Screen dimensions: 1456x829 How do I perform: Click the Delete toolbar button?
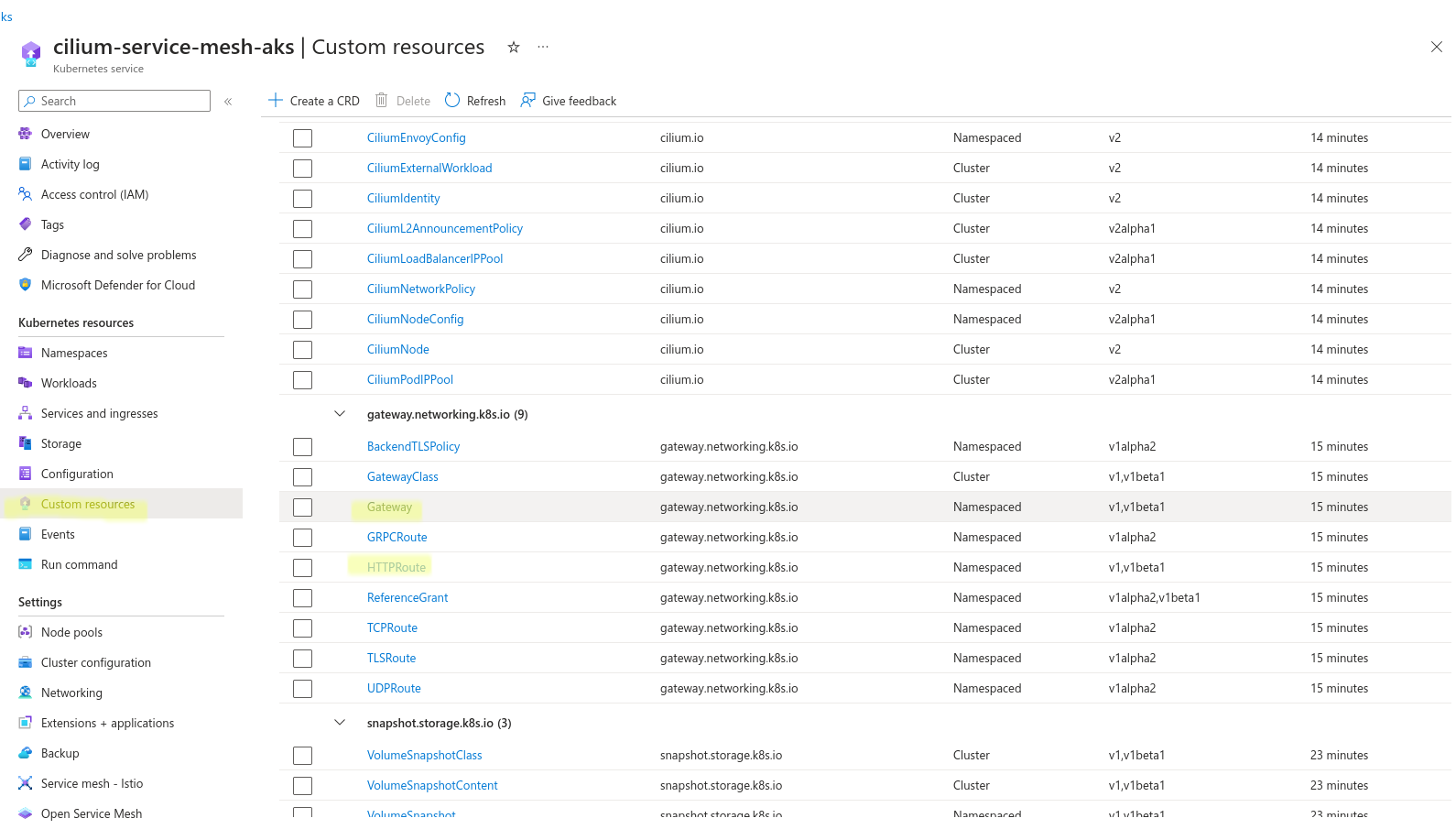tap(403, 101)
